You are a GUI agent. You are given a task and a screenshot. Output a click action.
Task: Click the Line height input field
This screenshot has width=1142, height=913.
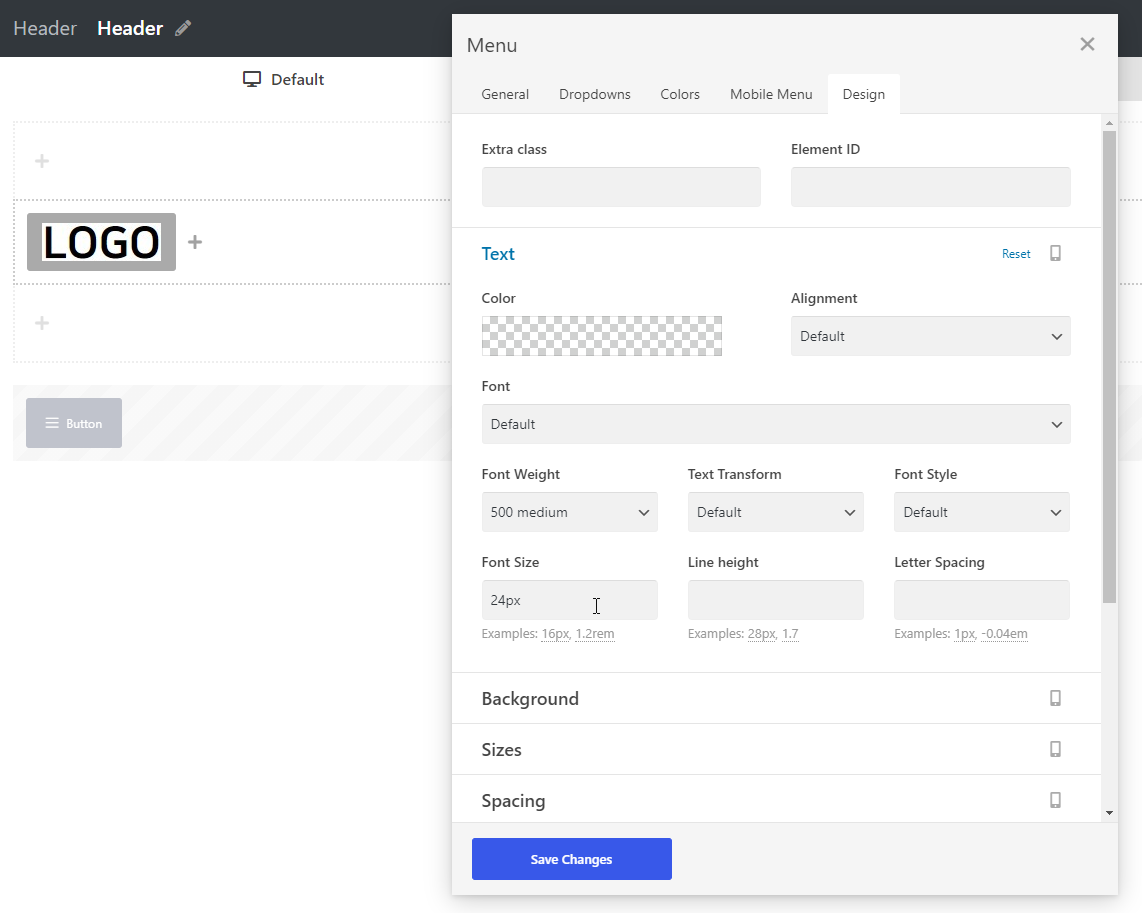776,600
